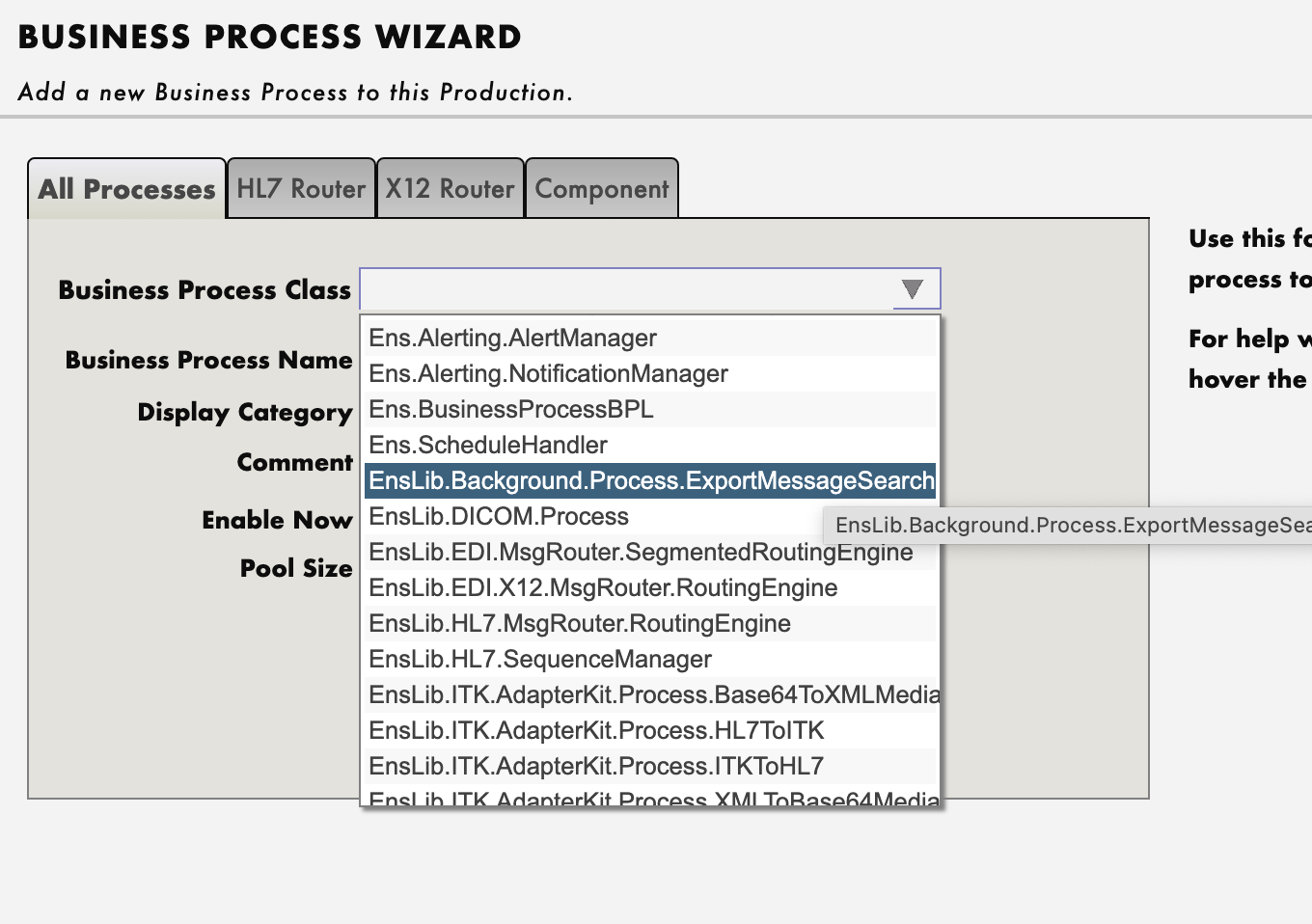Select EnsLib.ITK.AdapterKit.Process.ITKToHL7 option
This screenshot has width=1312, height=924.
[x=650, y=767]
